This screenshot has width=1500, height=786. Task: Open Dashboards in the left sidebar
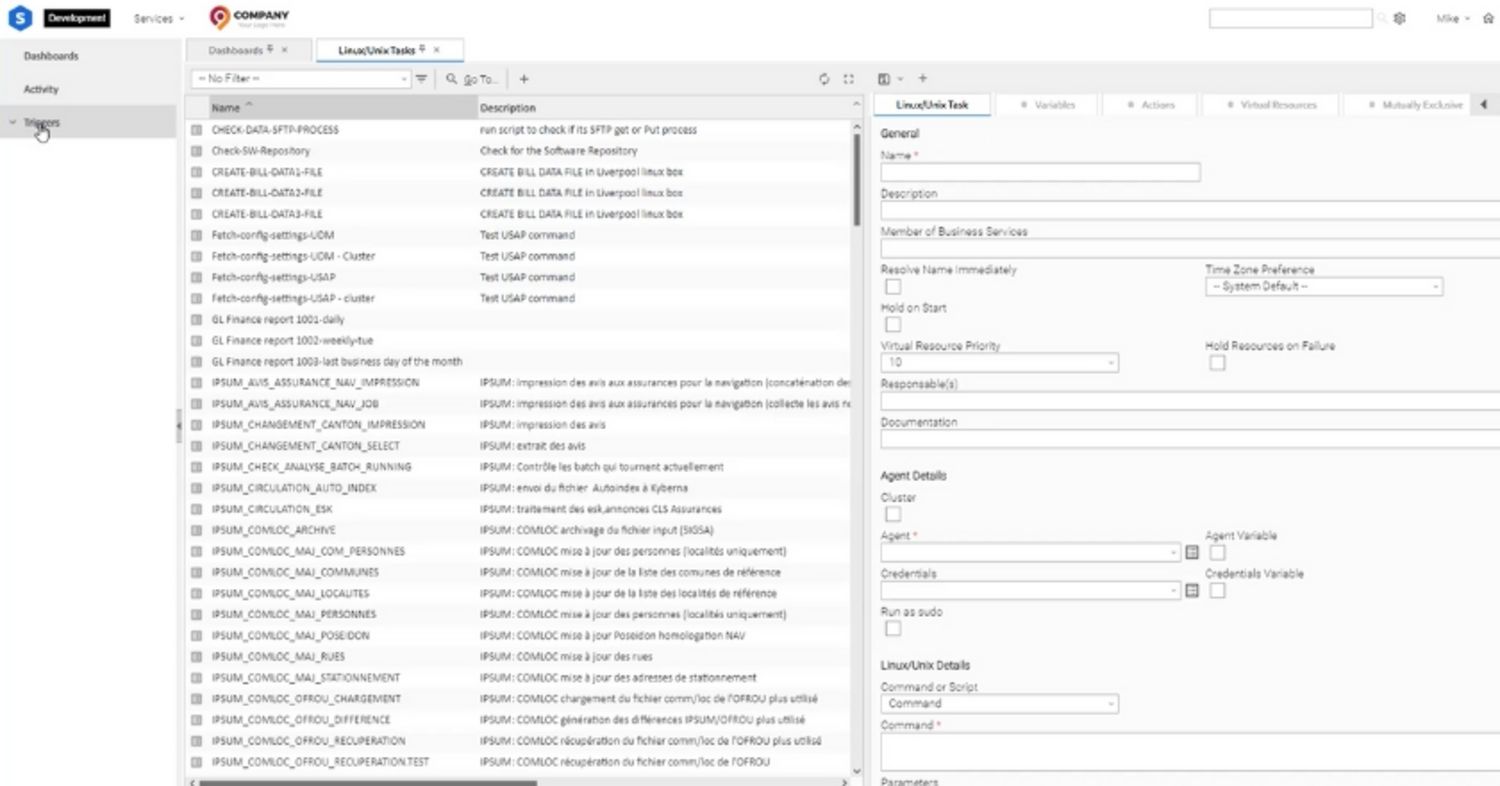pyautogui.click(x=51, y=56)
